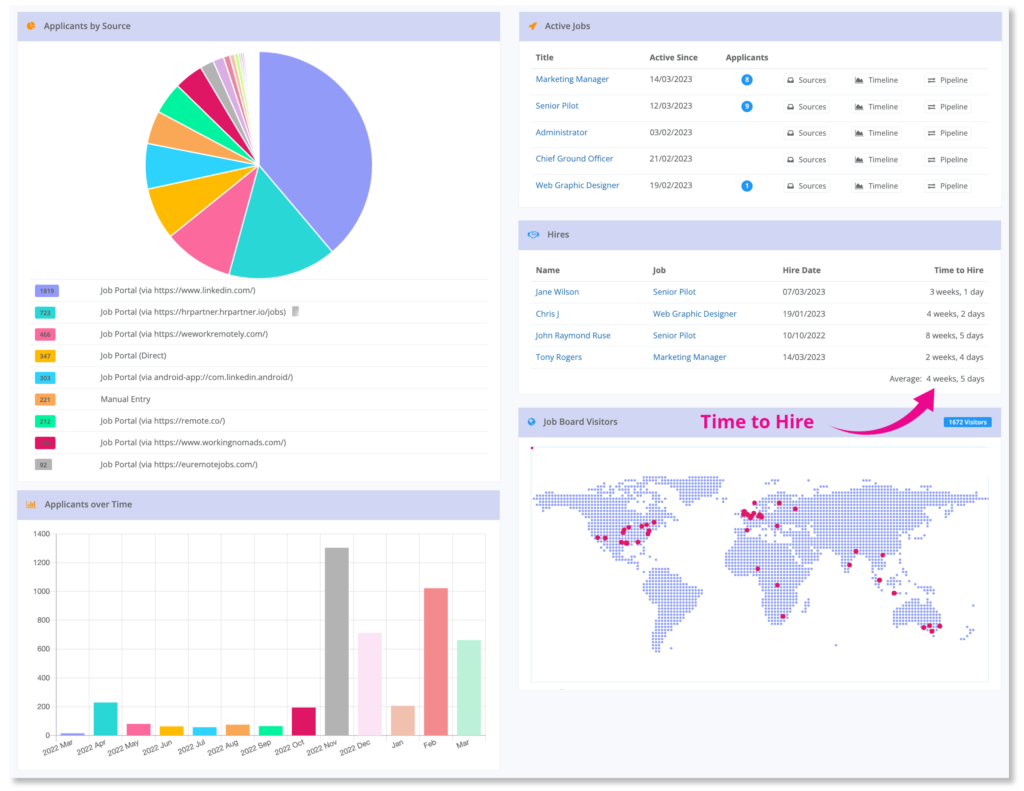The height and width of the screenshot is (791, 1024).
Task: Click the Hires handshake icon
Action: point(534,234)
